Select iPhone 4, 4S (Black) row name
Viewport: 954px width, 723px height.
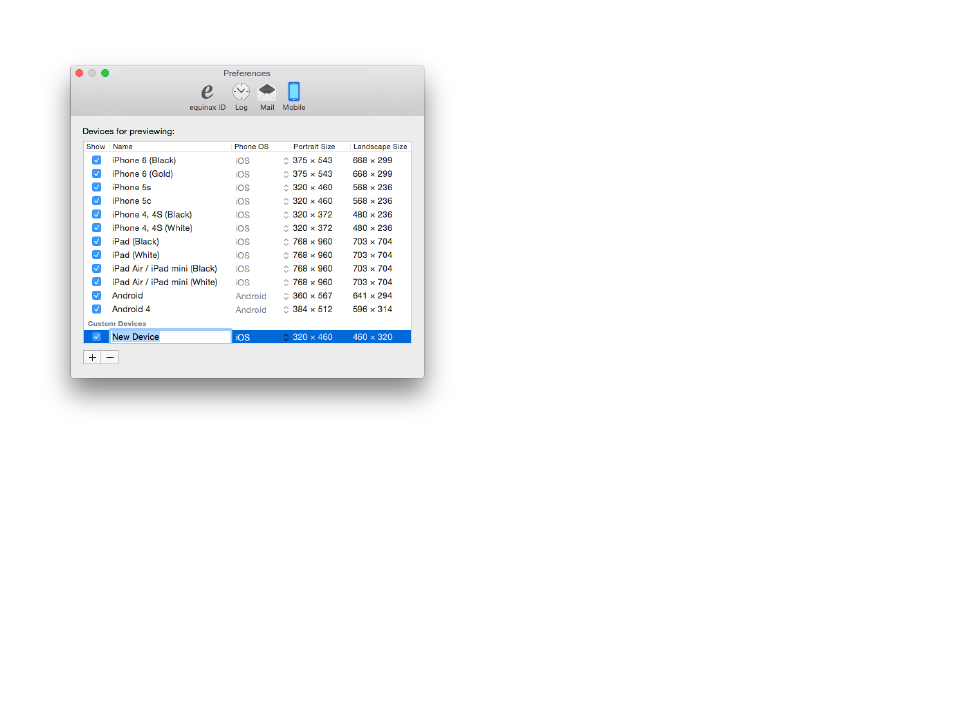152,214
